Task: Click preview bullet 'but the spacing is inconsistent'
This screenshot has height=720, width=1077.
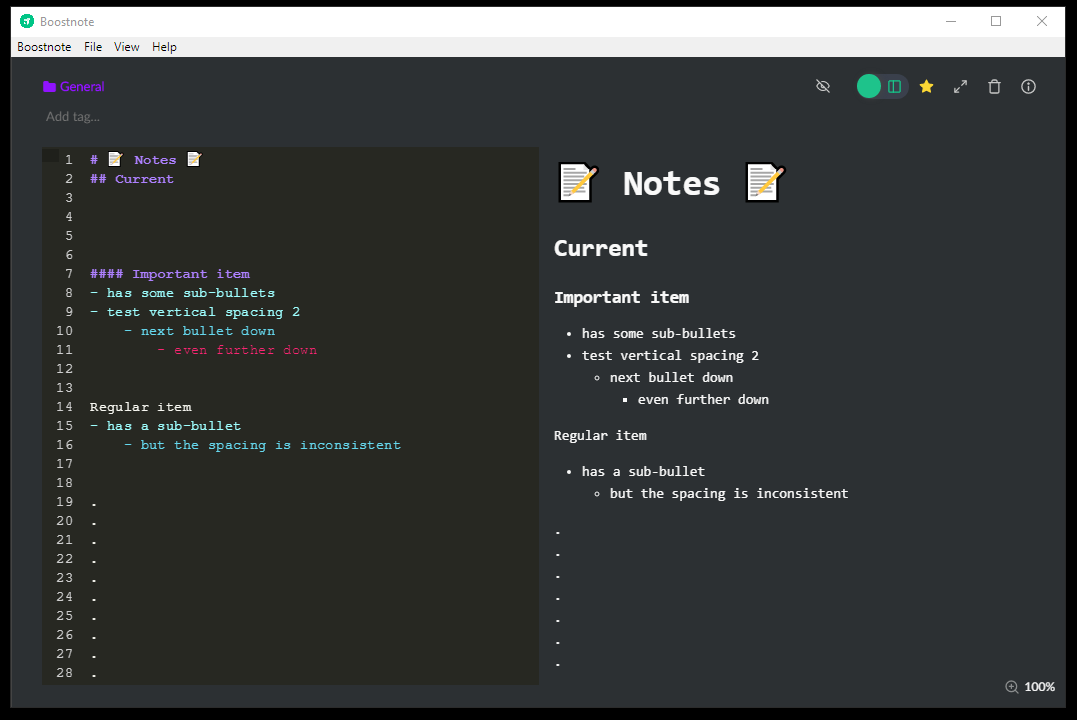Action: 729,493
